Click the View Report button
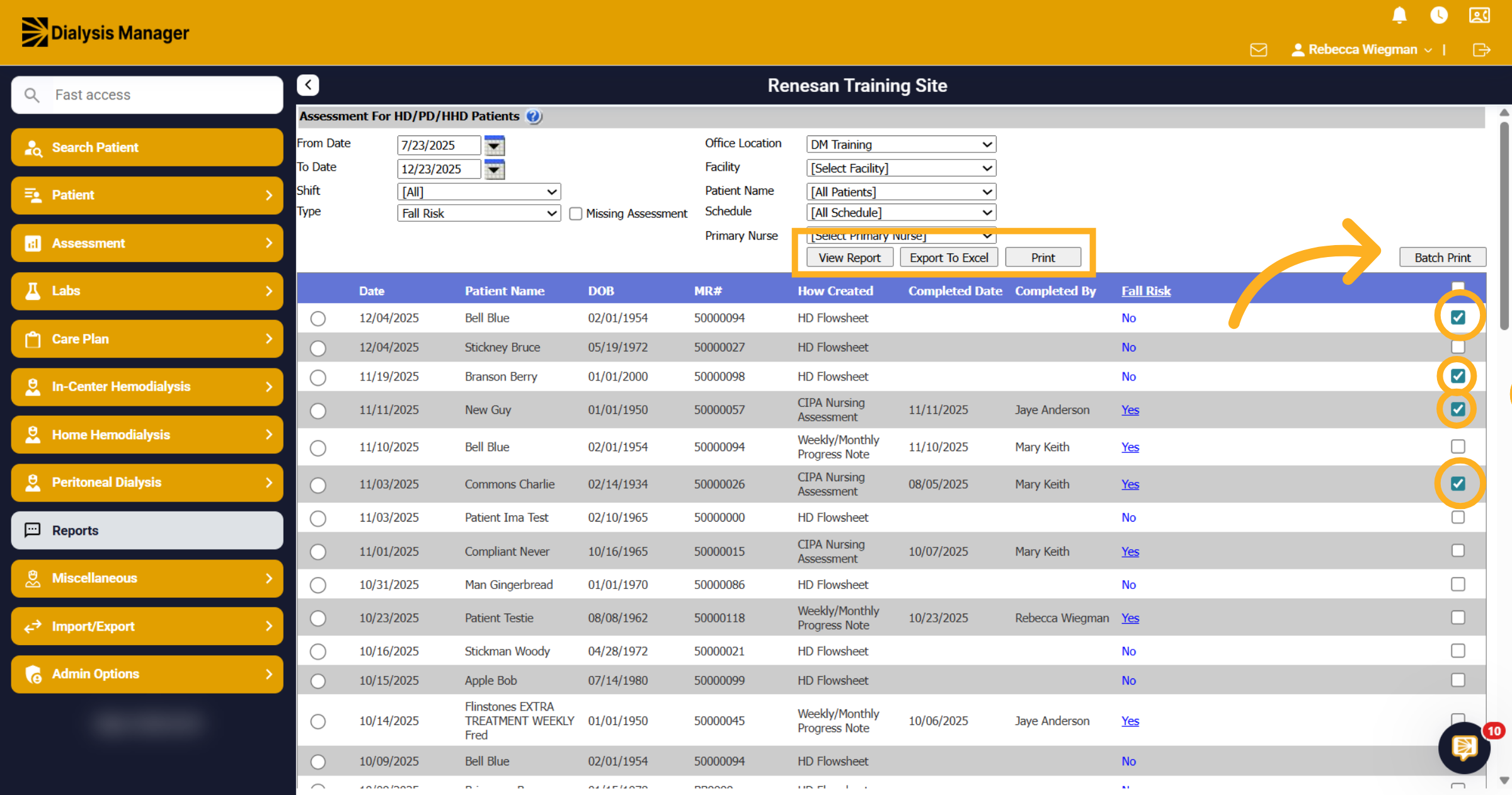The height and width of the screenshot is (795, 1512). tap(849, 258)
